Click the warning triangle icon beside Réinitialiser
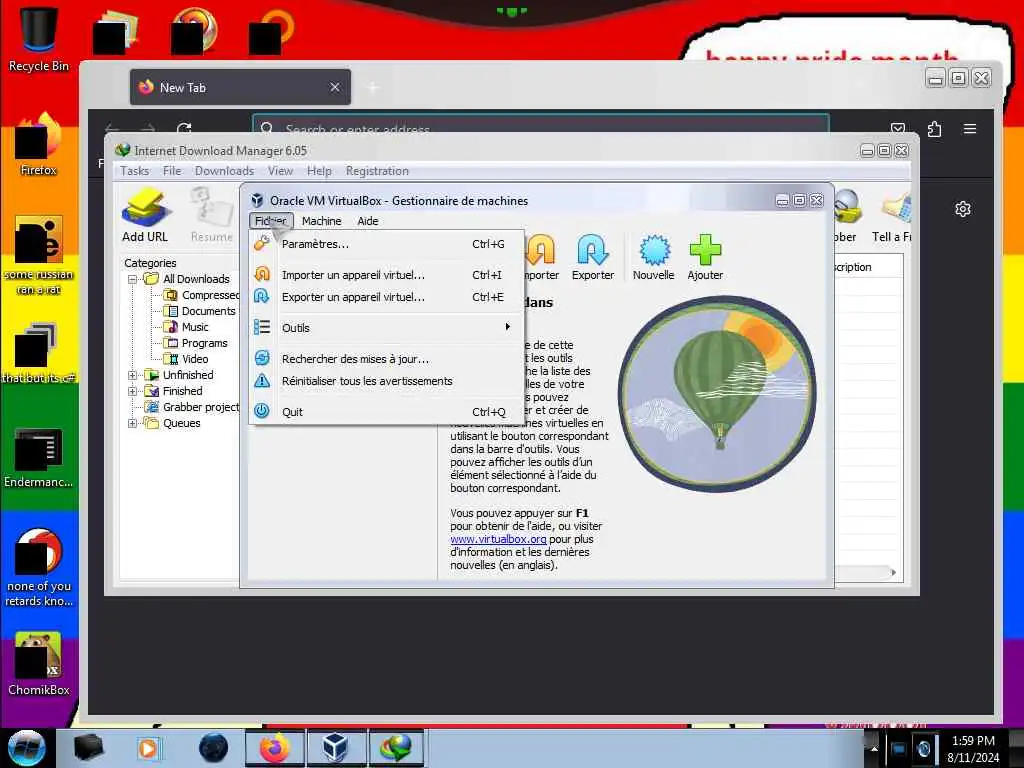 point(262,380)
